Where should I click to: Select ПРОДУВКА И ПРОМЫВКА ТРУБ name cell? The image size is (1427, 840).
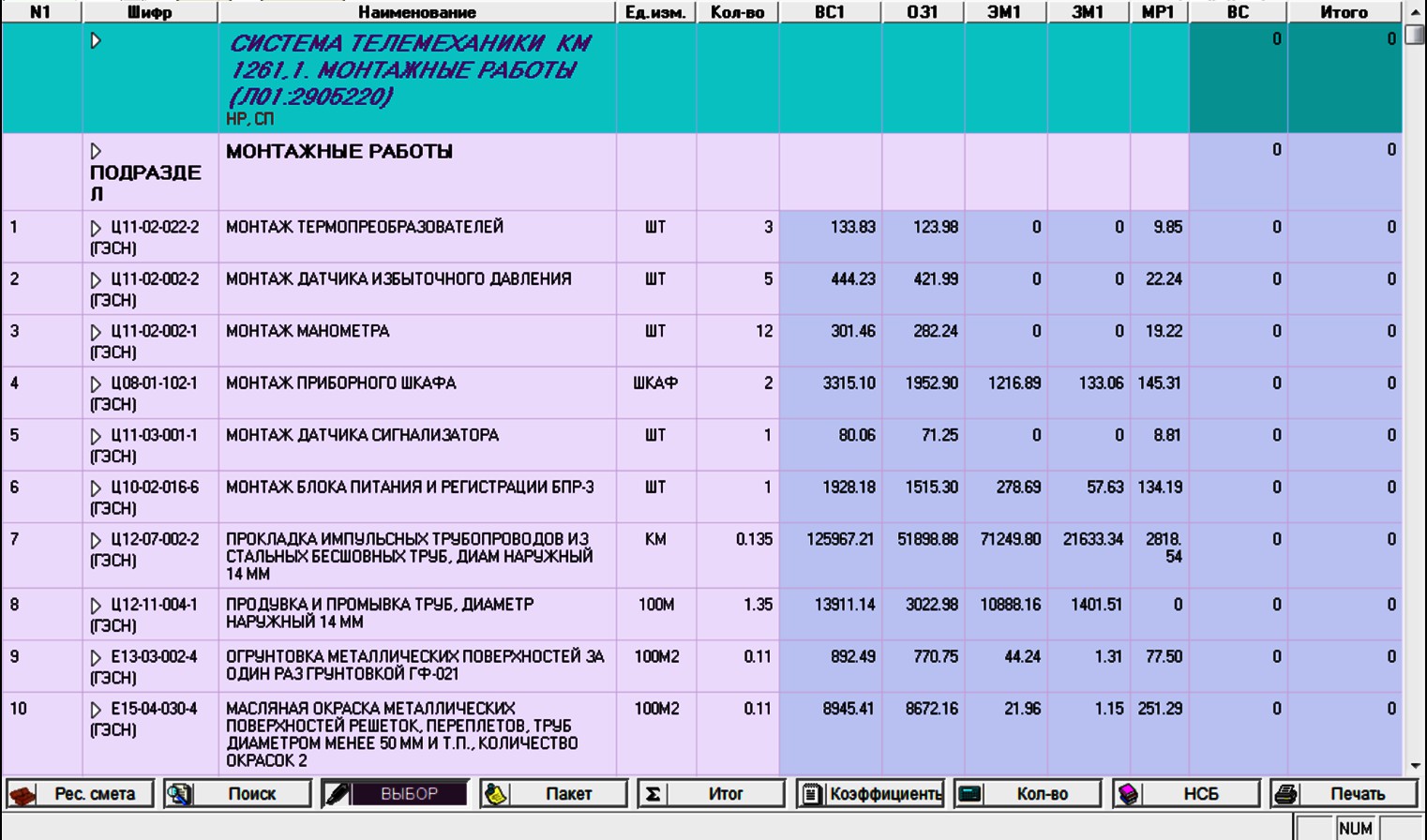tap(417, 613)
